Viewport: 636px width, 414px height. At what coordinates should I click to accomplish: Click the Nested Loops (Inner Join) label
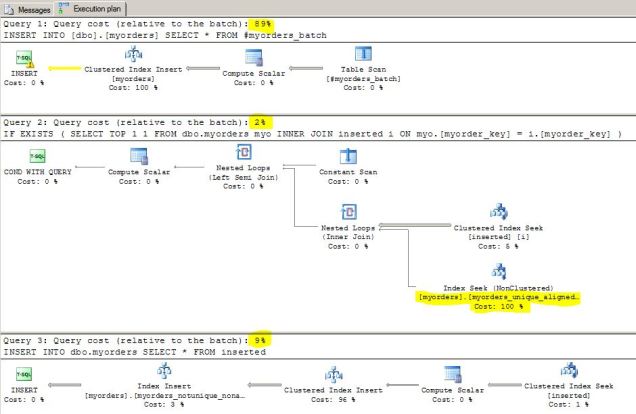coord(348,232)
